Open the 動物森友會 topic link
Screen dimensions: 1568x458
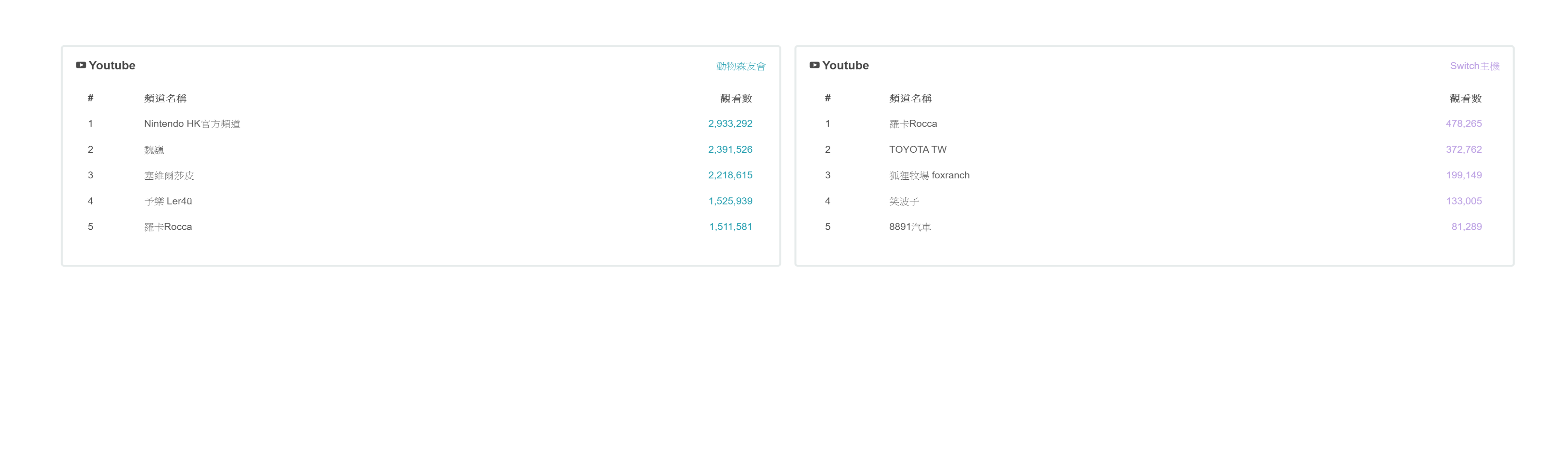(740, 66)
